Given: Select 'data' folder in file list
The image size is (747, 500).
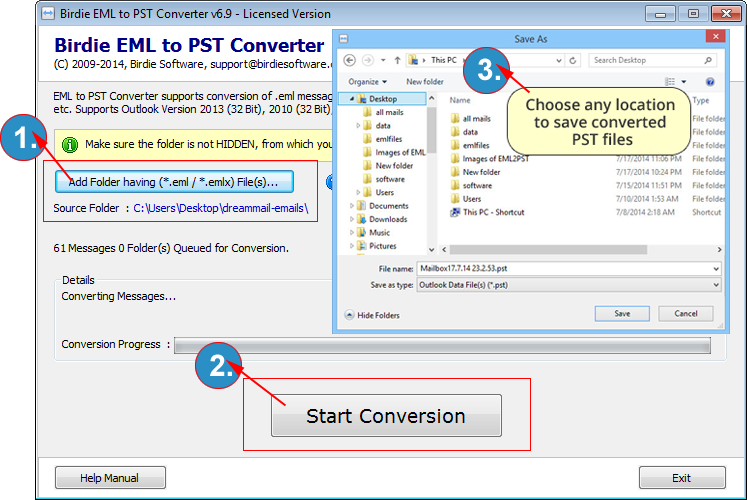Looking at the screenshot, I should 470,132.
